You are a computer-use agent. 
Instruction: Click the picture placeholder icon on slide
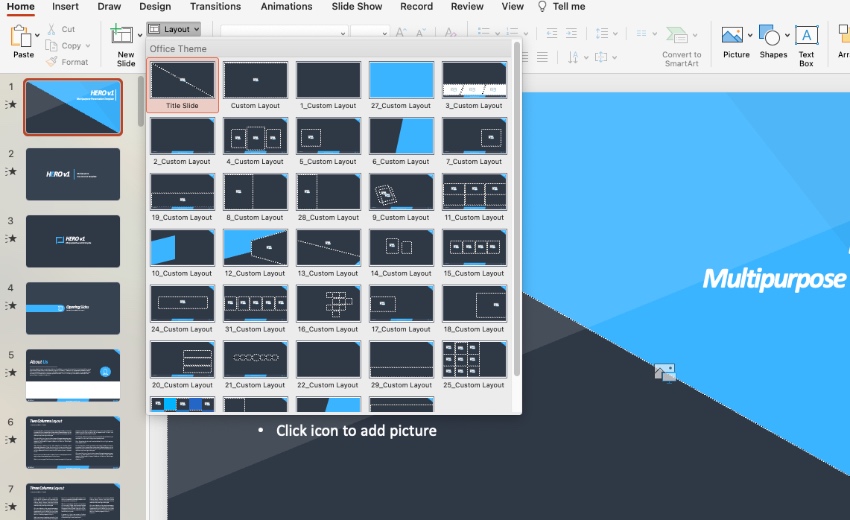pyautogui.click(x=665, y=373)
